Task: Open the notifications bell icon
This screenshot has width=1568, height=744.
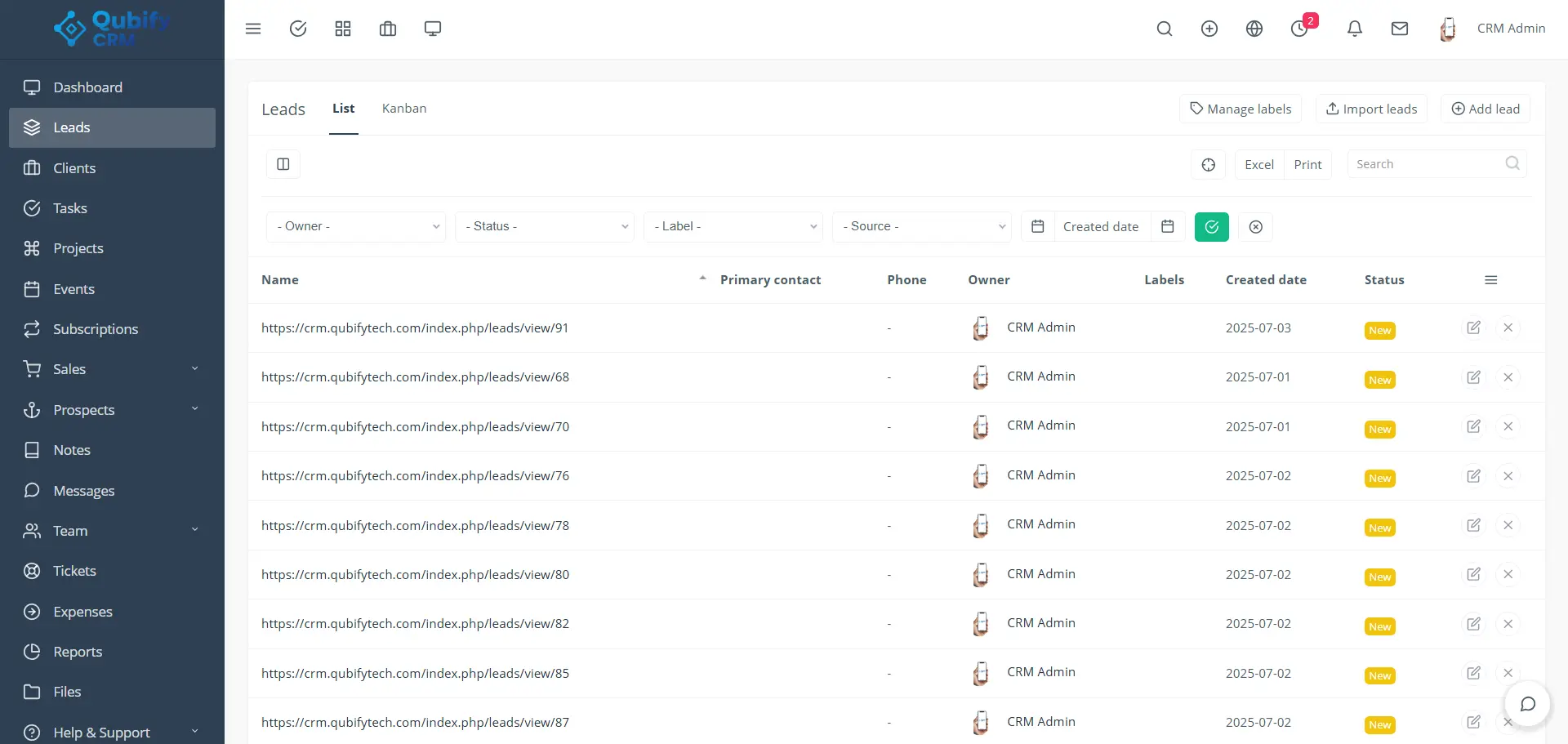Action: [1354, 29]
